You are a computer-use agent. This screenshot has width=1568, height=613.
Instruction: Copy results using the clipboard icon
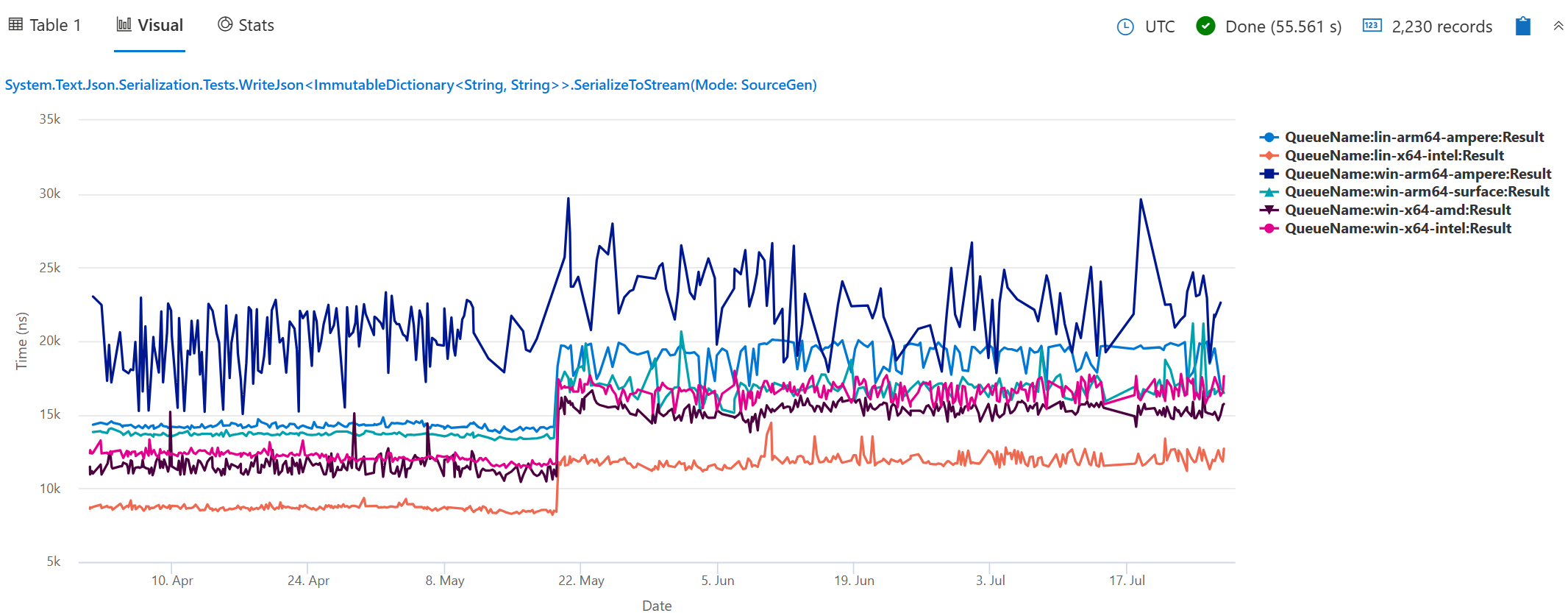point(1522,26)
